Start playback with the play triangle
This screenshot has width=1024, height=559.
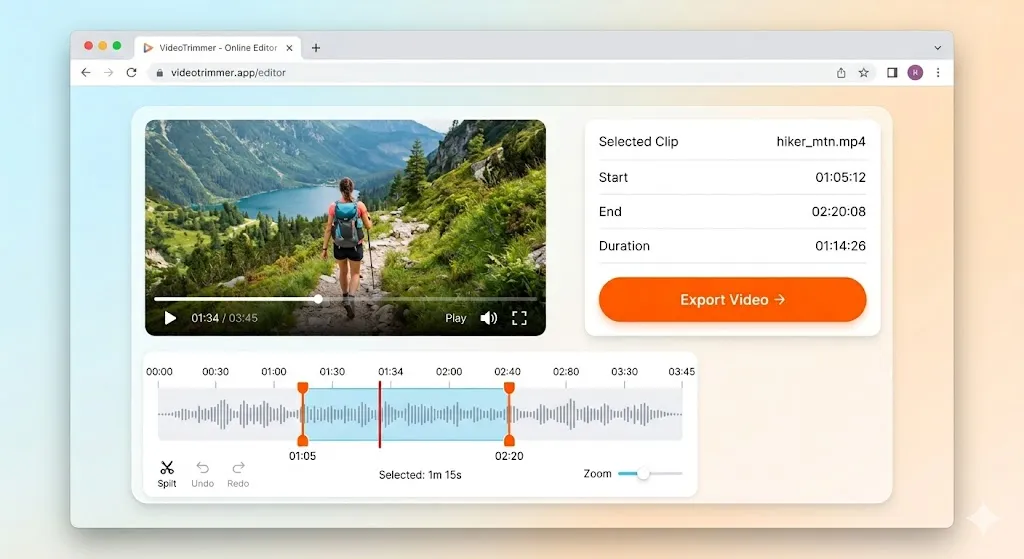170,318
